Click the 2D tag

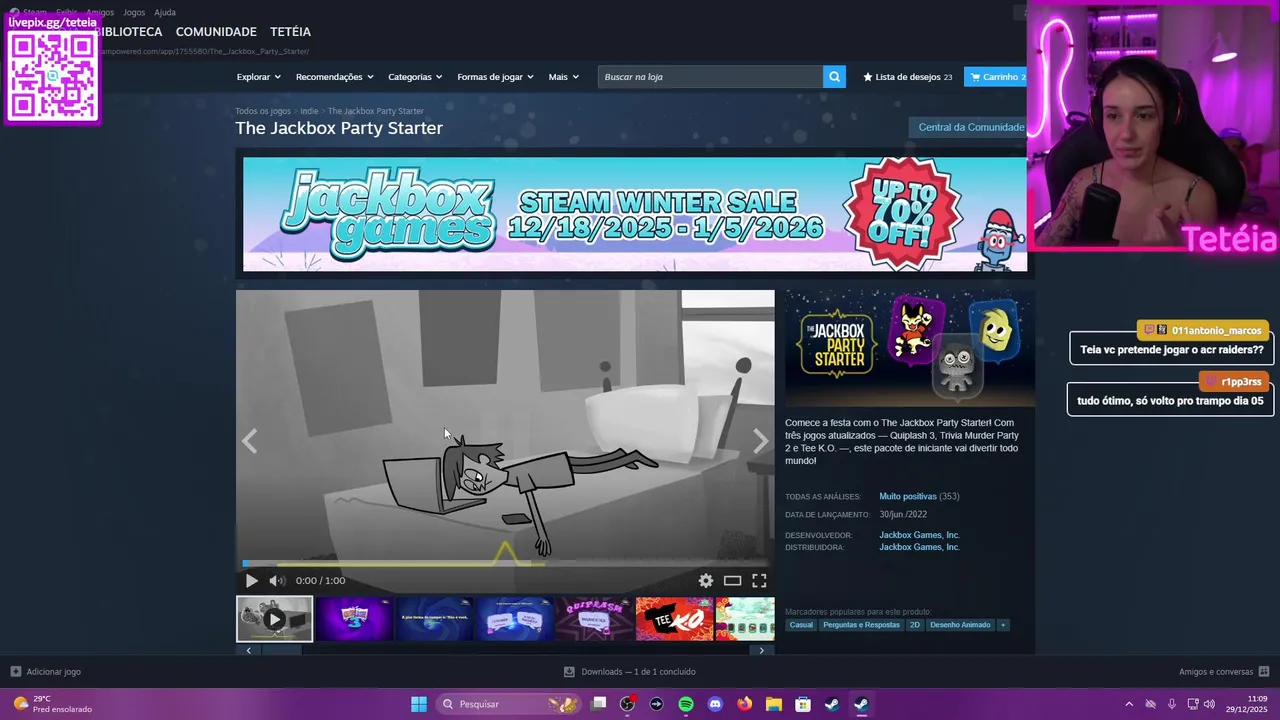point(914,625)
